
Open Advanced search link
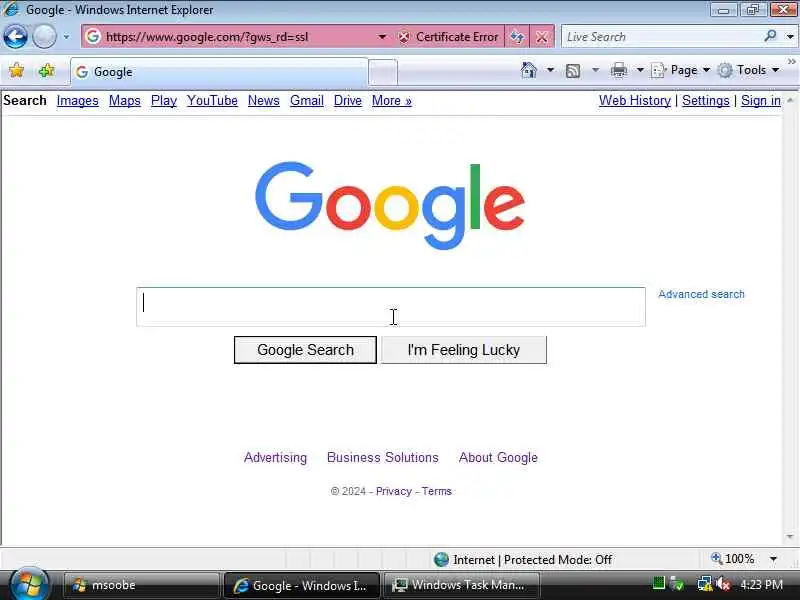(701, 294)
